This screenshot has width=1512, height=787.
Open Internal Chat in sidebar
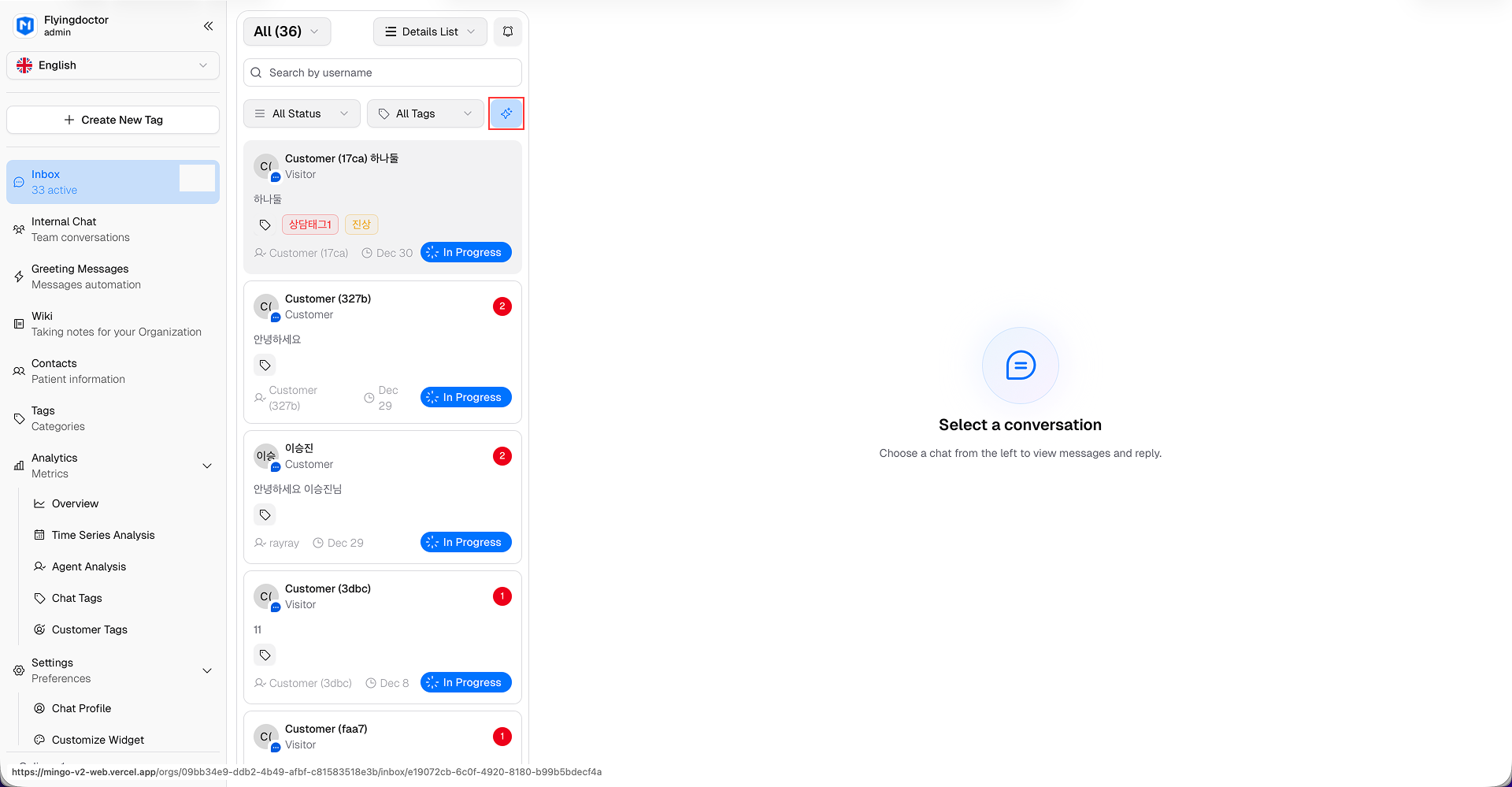[80, 229]
